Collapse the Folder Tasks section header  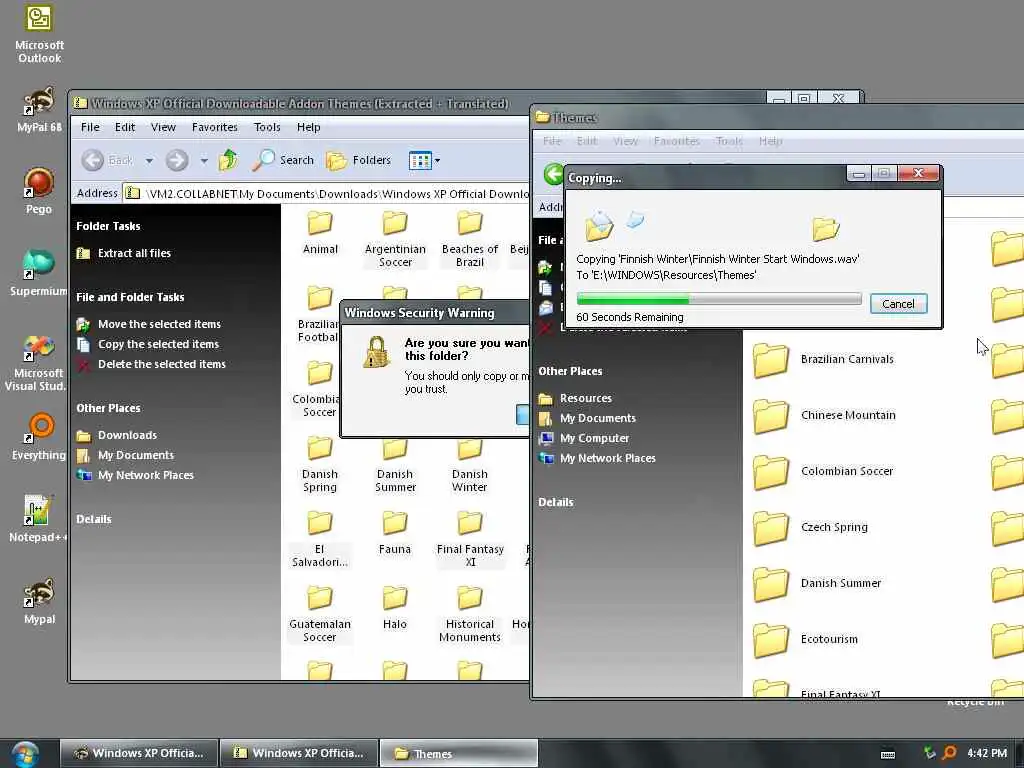coord(108,226)
